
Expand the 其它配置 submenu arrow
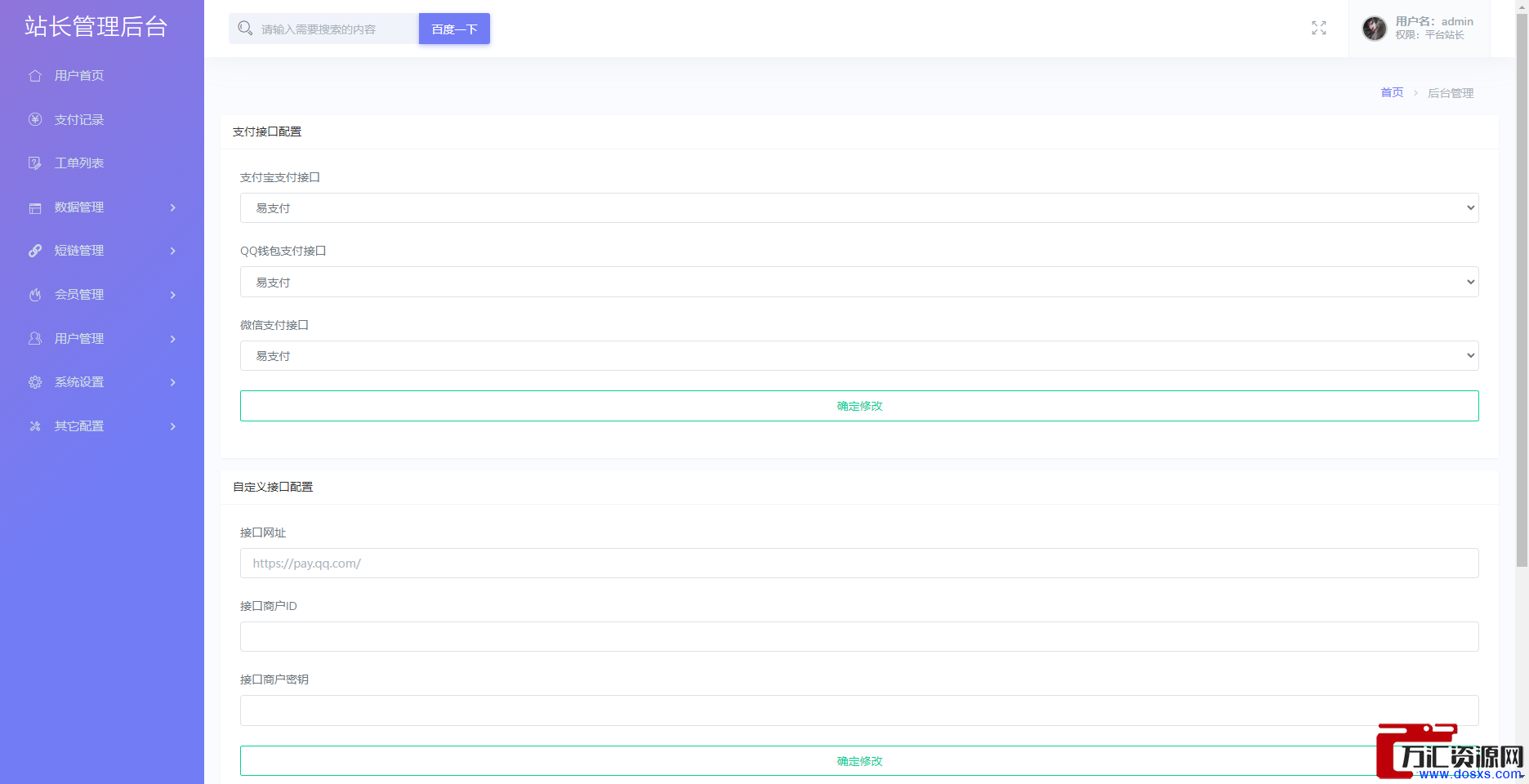(172, 426)
